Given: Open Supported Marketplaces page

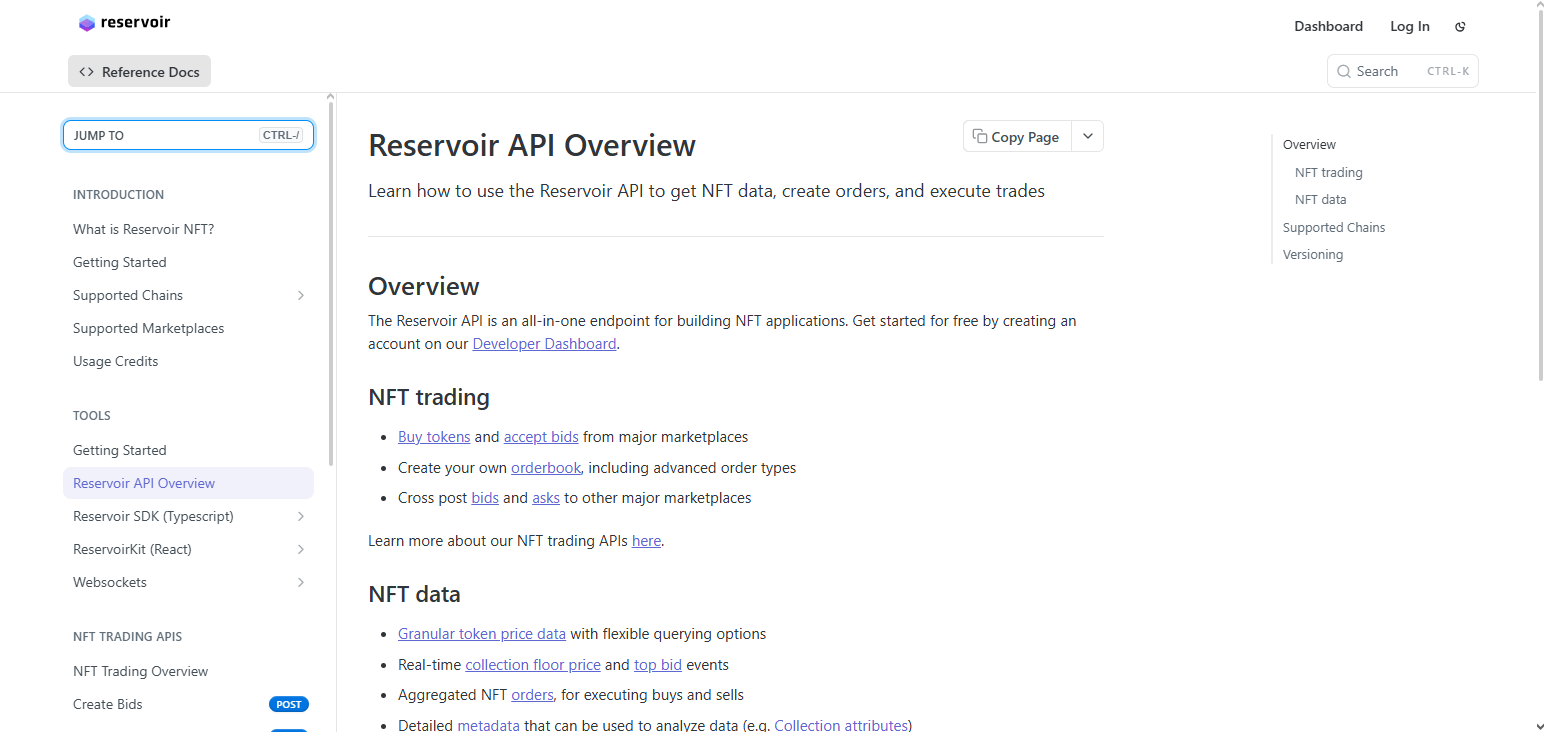Looking at the screenshot, I should (148, 328).
